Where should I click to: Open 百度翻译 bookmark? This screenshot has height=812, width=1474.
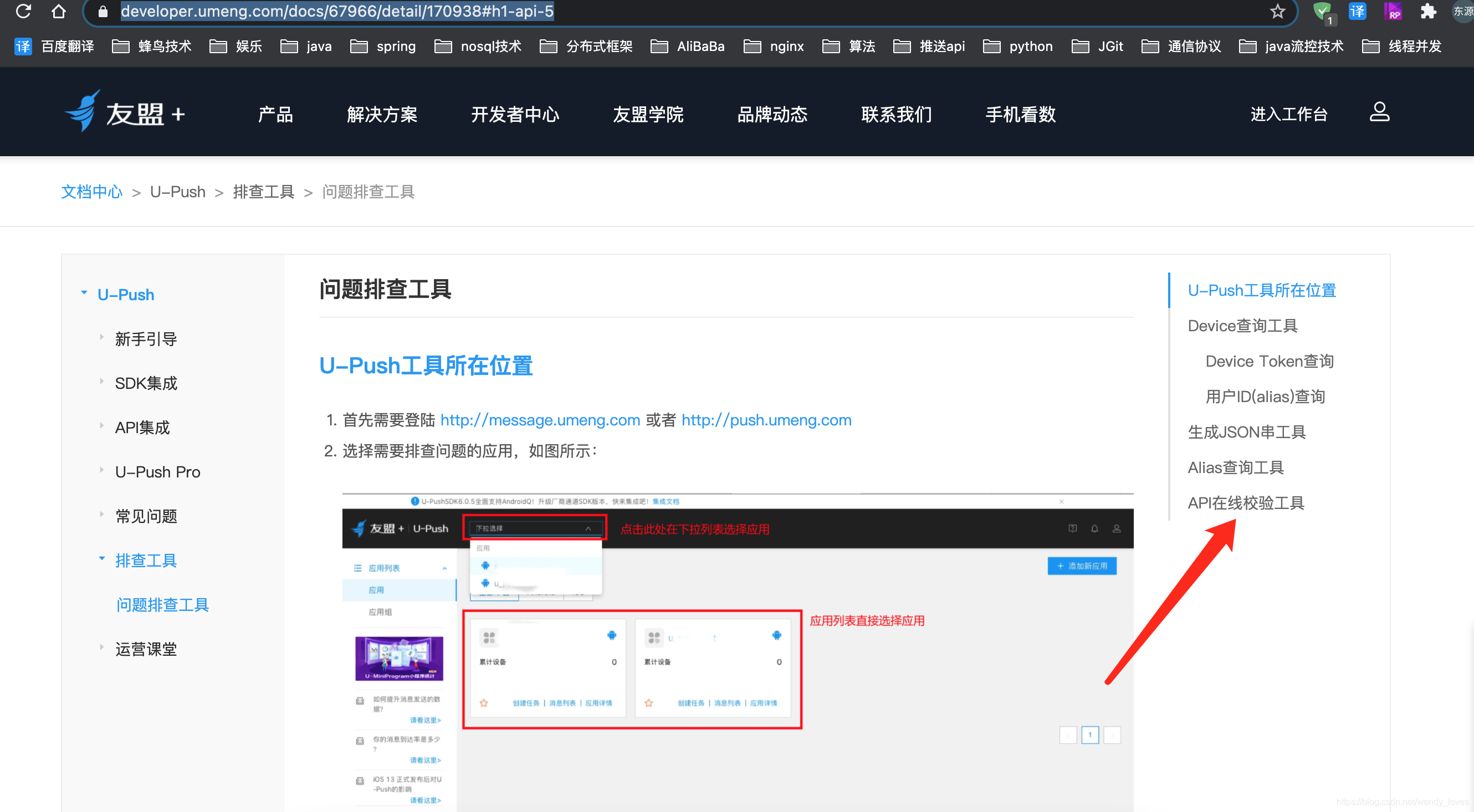point(54,47)
